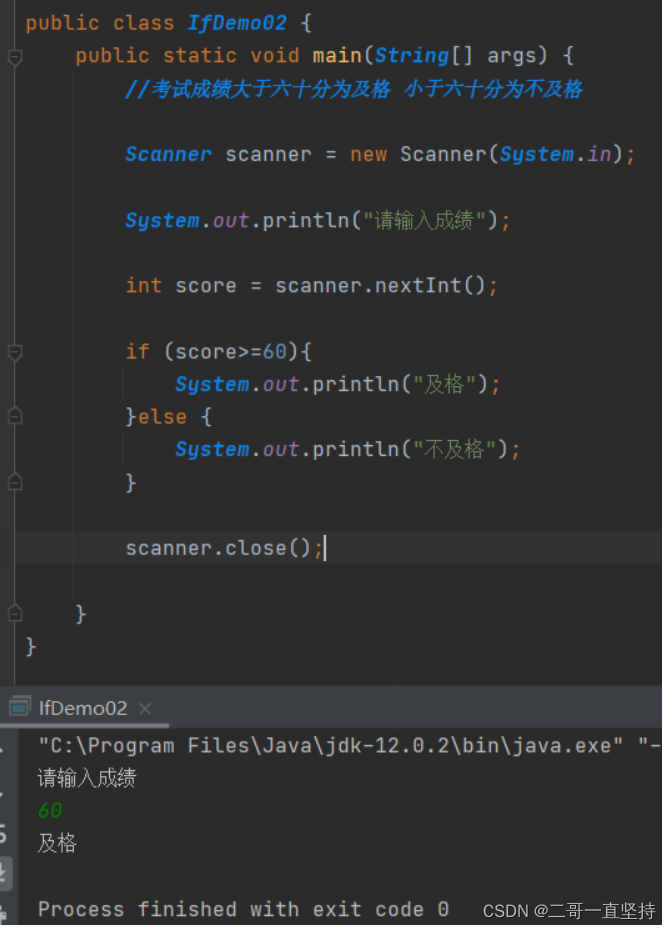Click the scanner variable name in its declaration

[268, 155]
